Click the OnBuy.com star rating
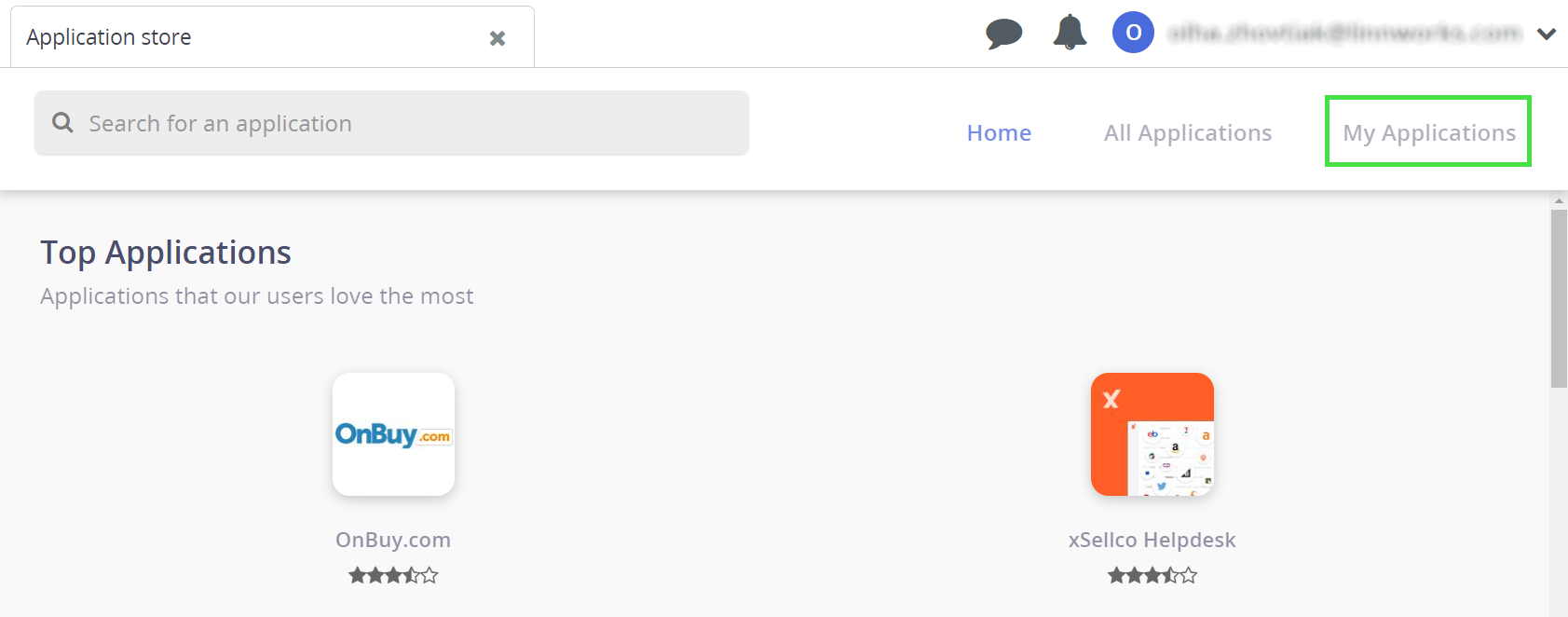This screenshot has height=617, width=1568. [393, 575]
